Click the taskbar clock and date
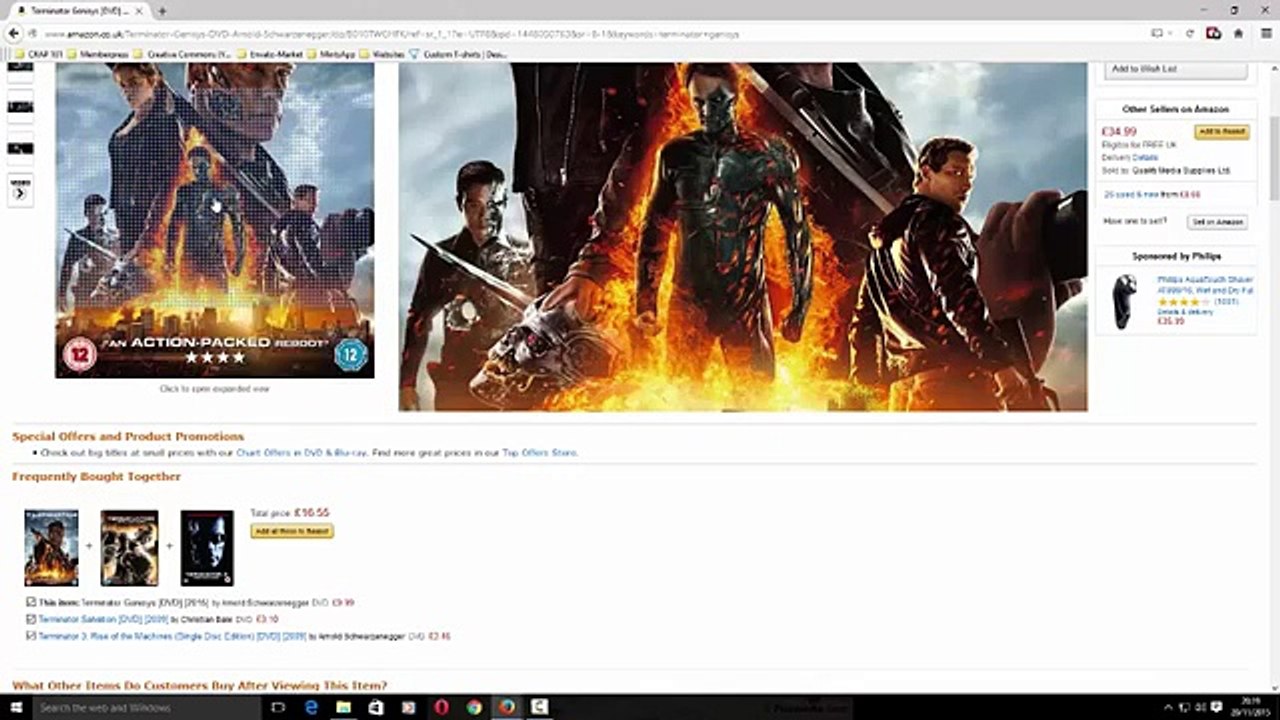Image resolution: width=1280 pixels, height=720 pixels. tap(1251, 707)
